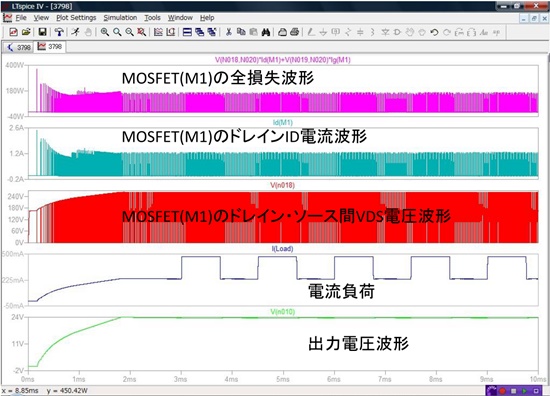This screenshot has width=550, height=396.
Task: Click the Save floppy disk icon
Action: tap(42, 32)
